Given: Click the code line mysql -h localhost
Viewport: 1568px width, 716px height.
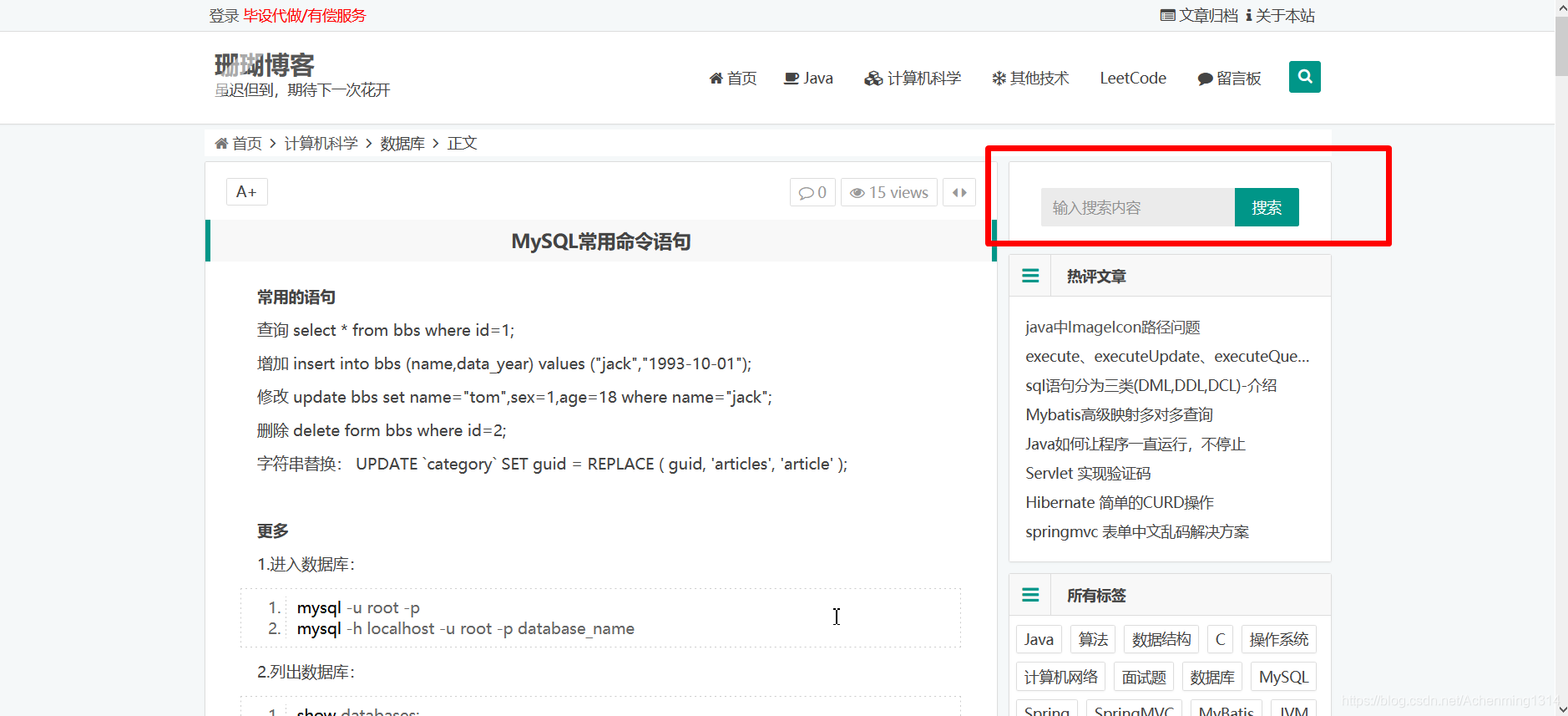Looking at the screenshot, I should tap(466, 628).
